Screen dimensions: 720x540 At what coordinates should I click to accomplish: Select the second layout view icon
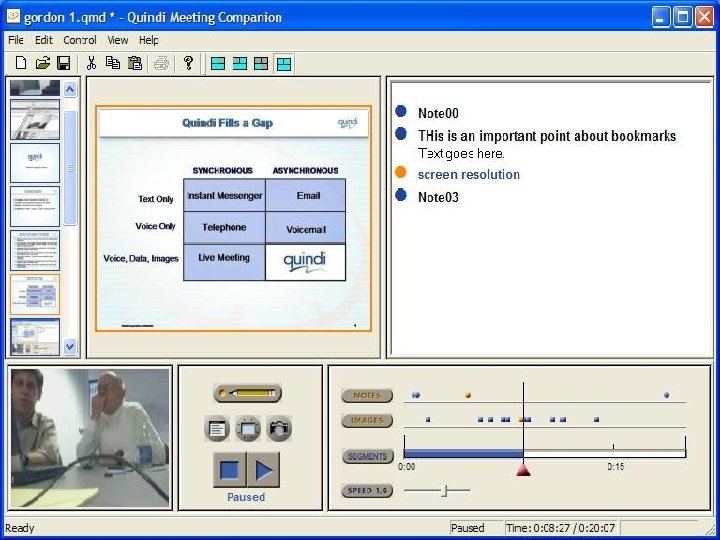tap(240, 63)
